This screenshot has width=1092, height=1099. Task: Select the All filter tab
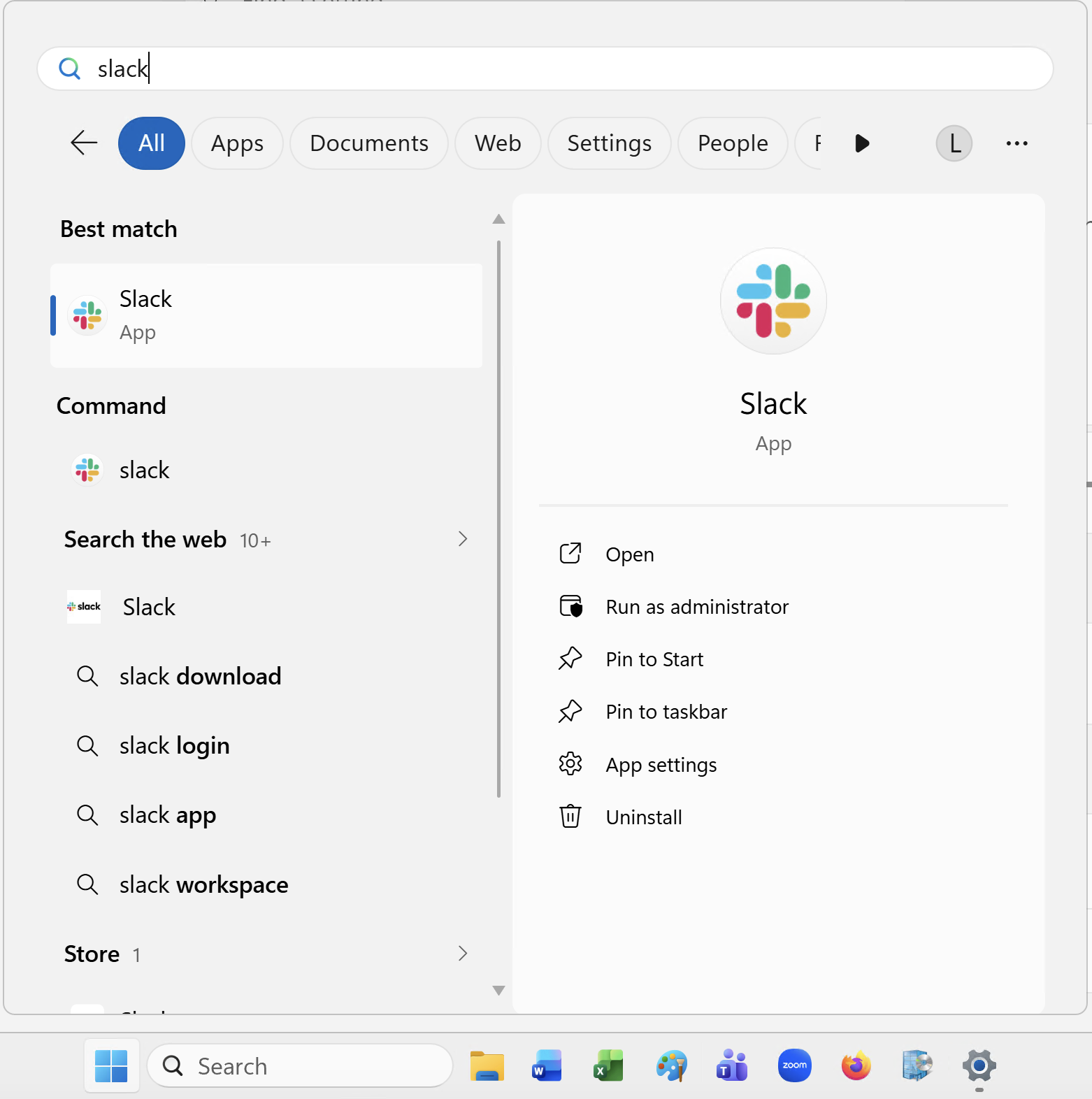[x=152, y=143]
